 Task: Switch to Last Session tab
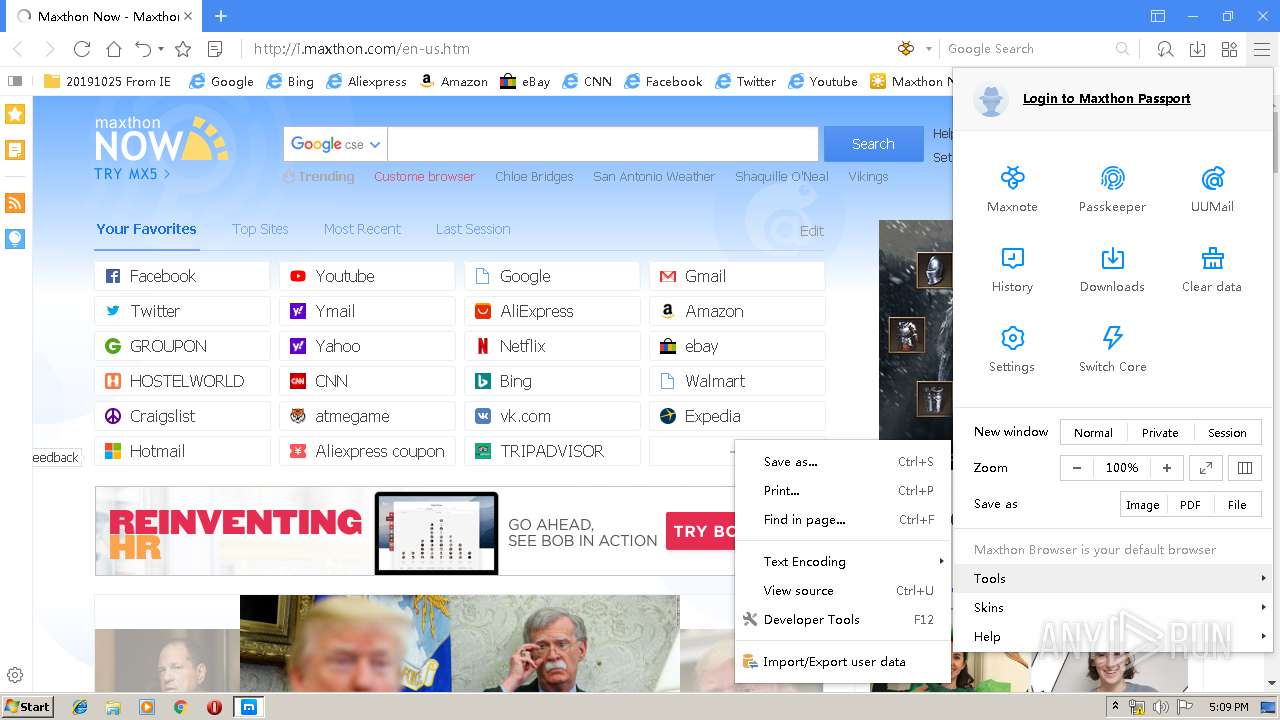(x=473, y=229)
